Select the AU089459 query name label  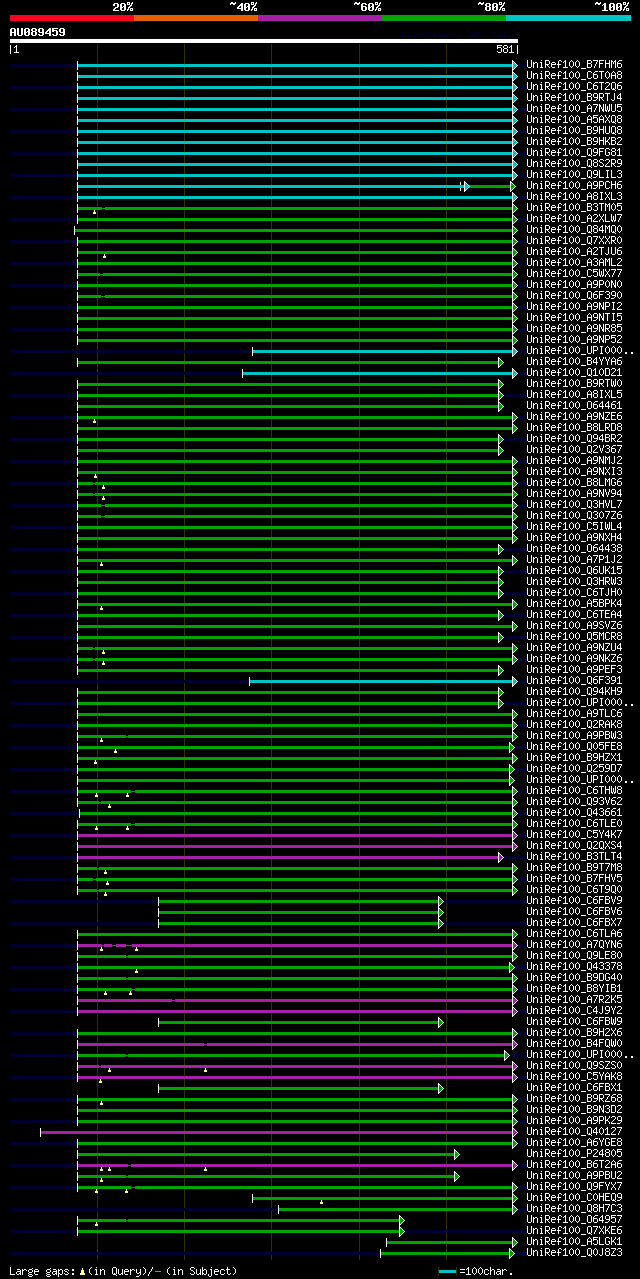[38, 32]
